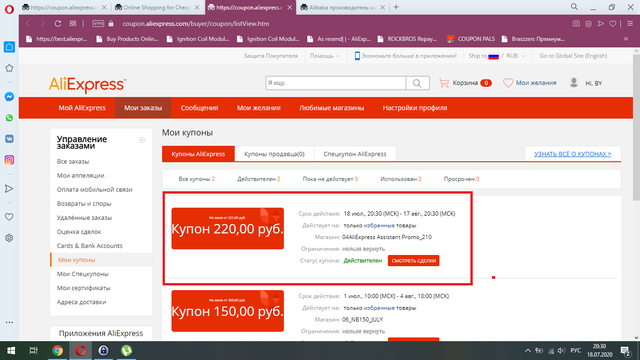Click СМОТРЕТЬ СДЕЛКИ for 220 руб coupon
640x360 pixels.
(413, 261)
